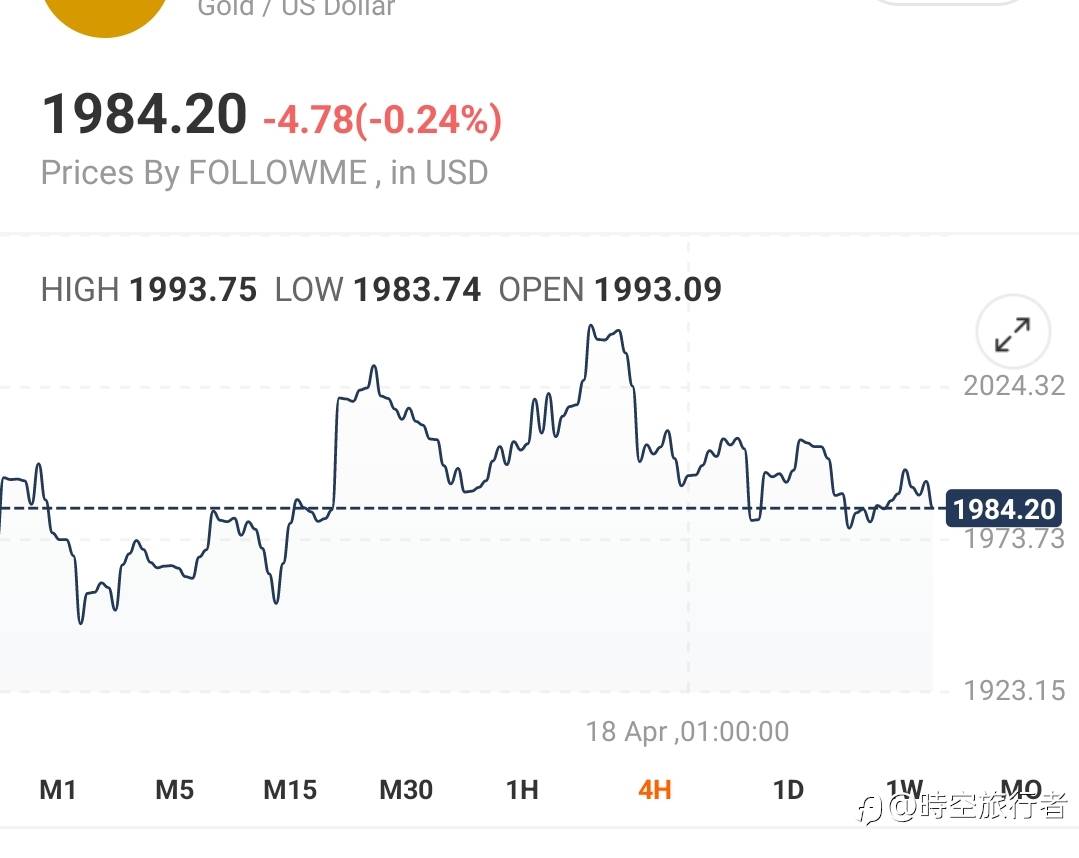Tap the large 1984.20 current price
This screenshot has width=1079, height=858.
[144, 114]
